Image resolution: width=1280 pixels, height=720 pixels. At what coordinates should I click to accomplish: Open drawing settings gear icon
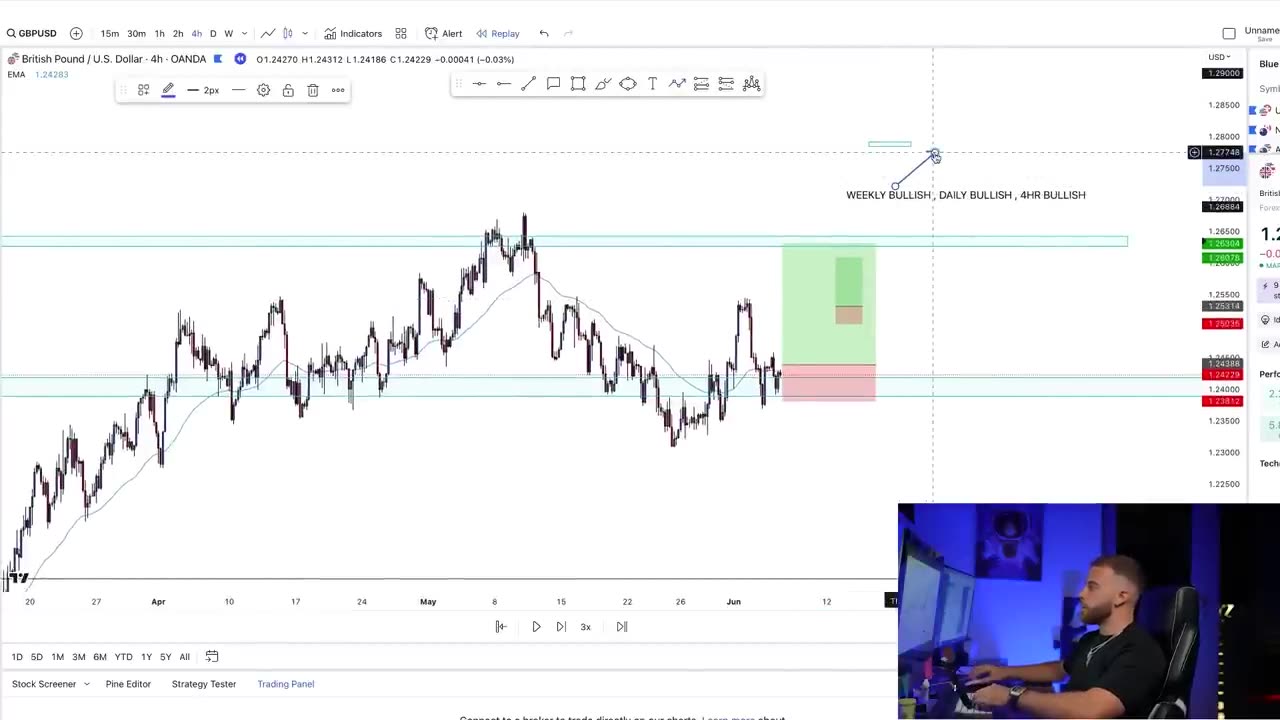263,90
